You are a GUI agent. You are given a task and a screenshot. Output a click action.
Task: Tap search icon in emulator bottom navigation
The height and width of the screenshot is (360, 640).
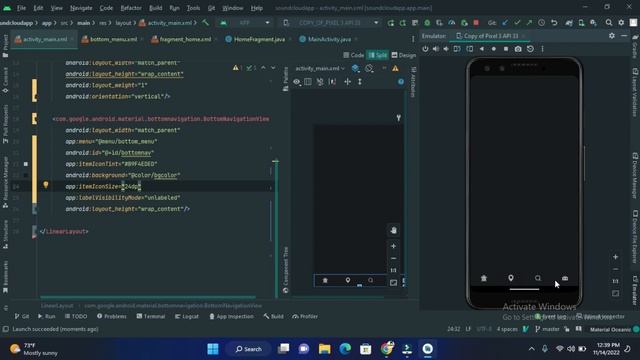[538, 278]
